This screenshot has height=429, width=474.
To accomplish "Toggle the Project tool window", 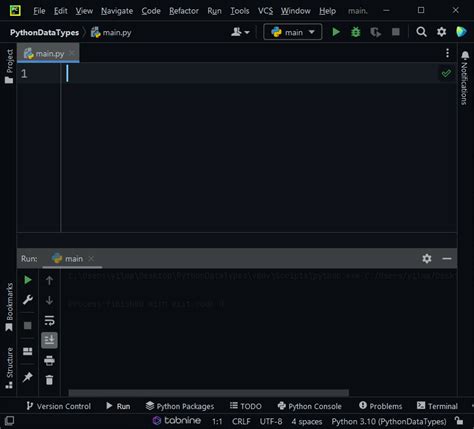I will pos(9,66).
